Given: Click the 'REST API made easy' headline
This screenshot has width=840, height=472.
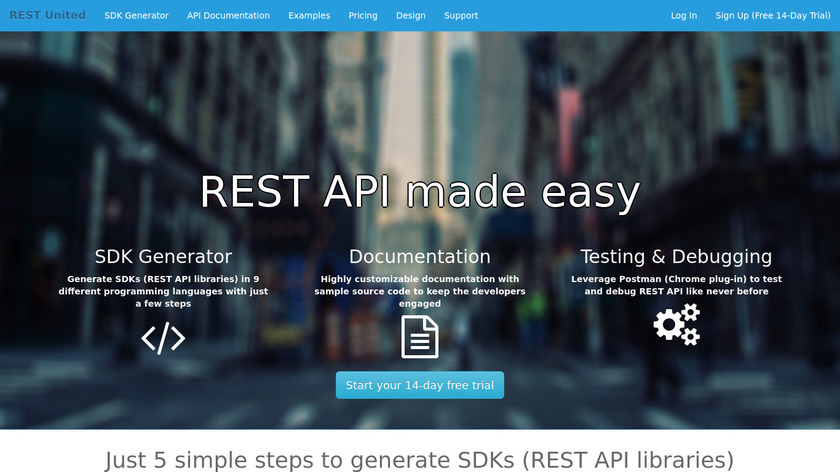Looking at the screenshot, I should click(419, 192).
